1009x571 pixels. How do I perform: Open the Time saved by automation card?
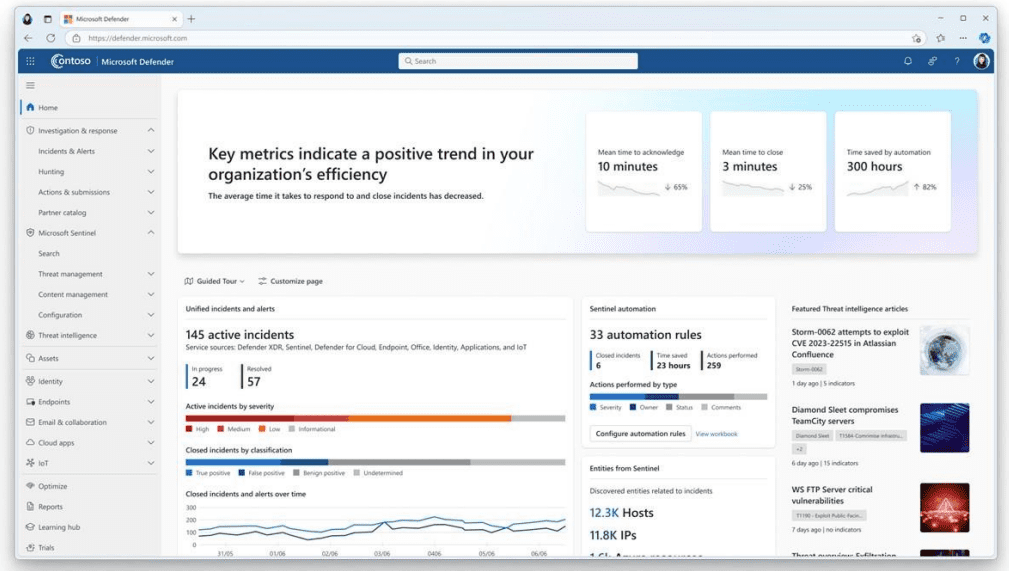[x=893, y=172]
